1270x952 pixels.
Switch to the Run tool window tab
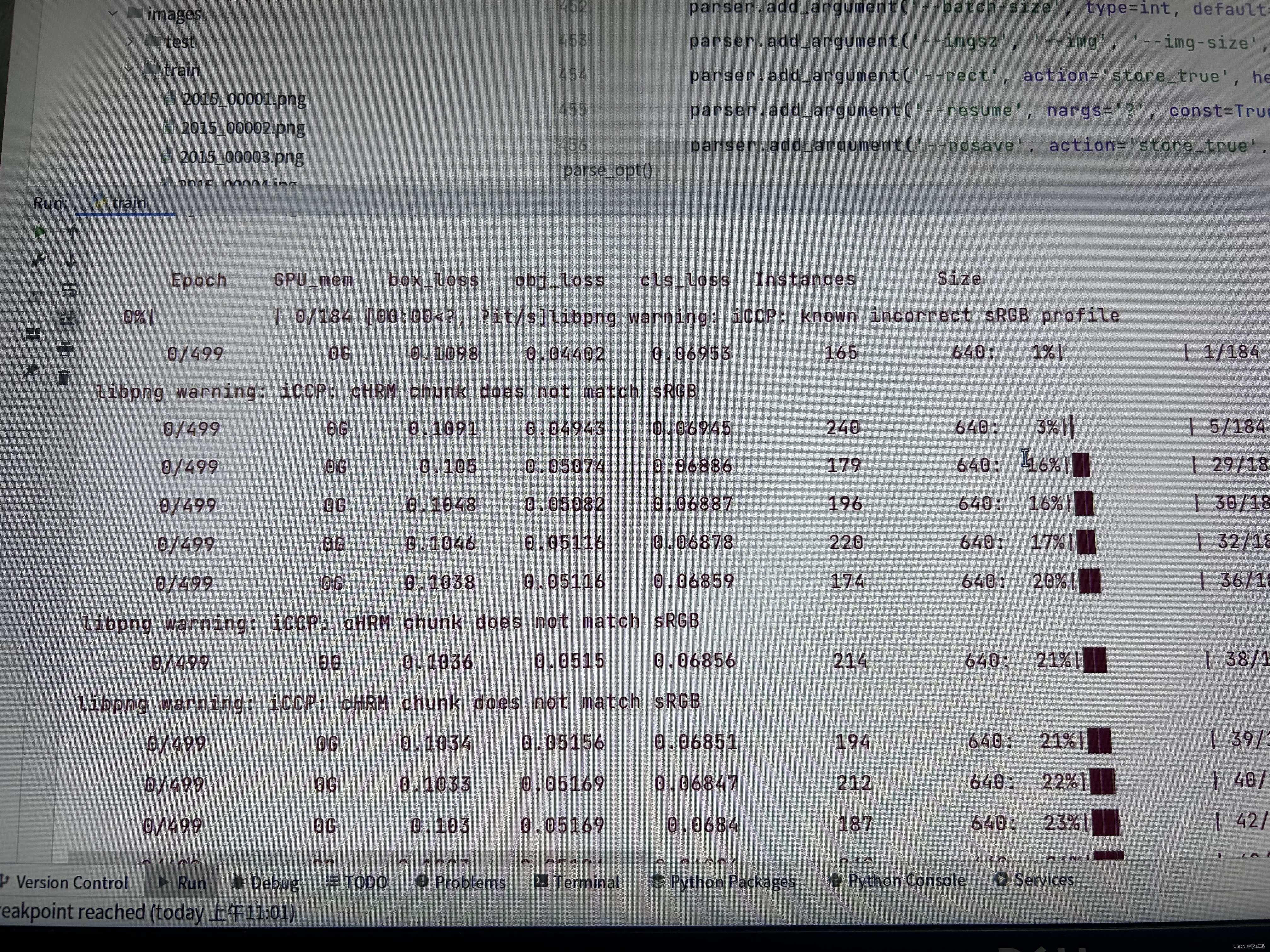182,882
